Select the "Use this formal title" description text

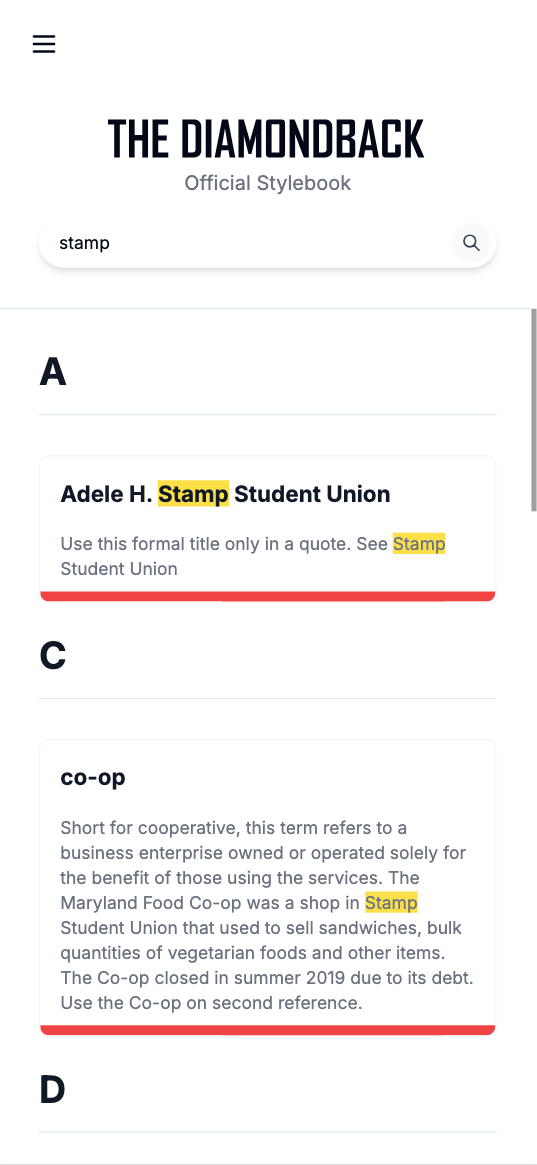[x=253, y=556]
